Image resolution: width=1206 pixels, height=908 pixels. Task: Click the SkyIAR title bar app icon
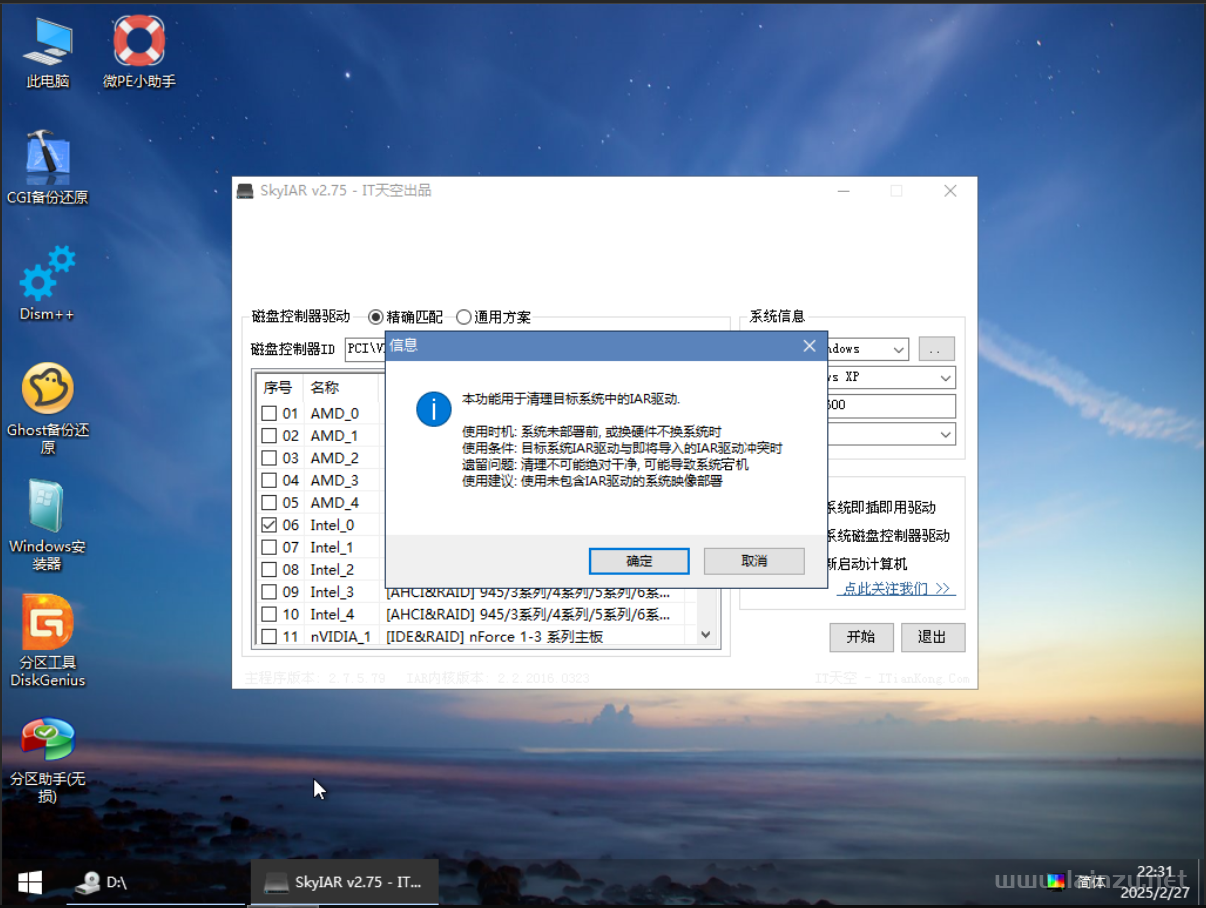tap(245, 191)
